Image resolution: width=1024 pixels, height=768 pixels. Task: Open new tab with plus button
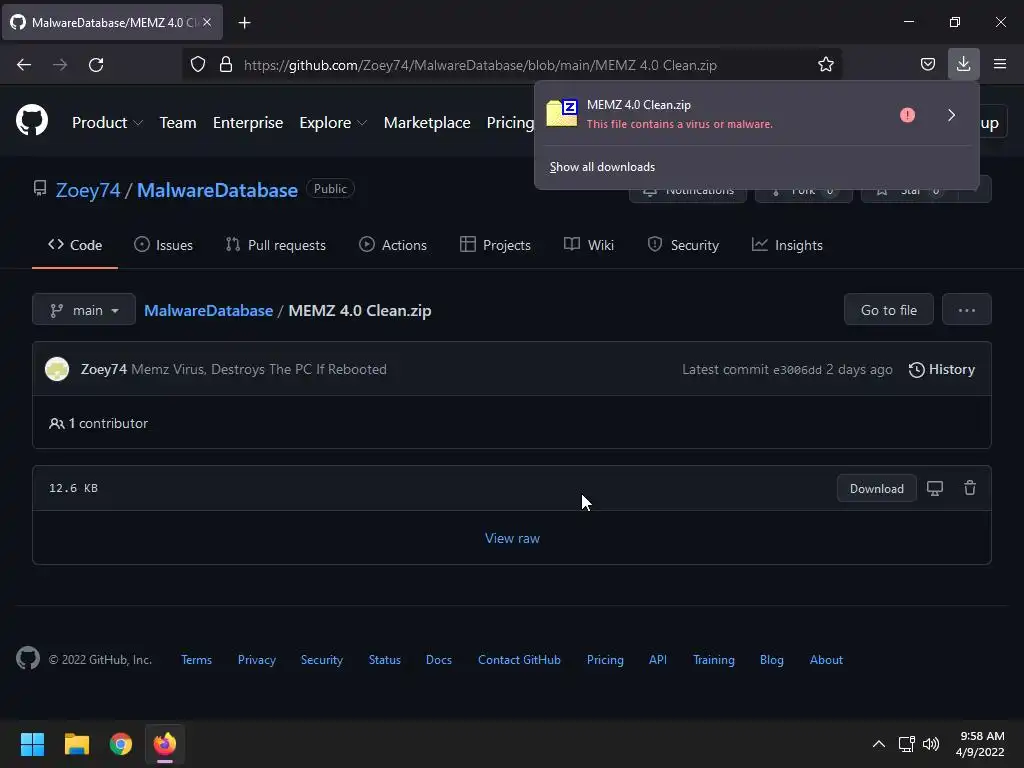[244, 23]
